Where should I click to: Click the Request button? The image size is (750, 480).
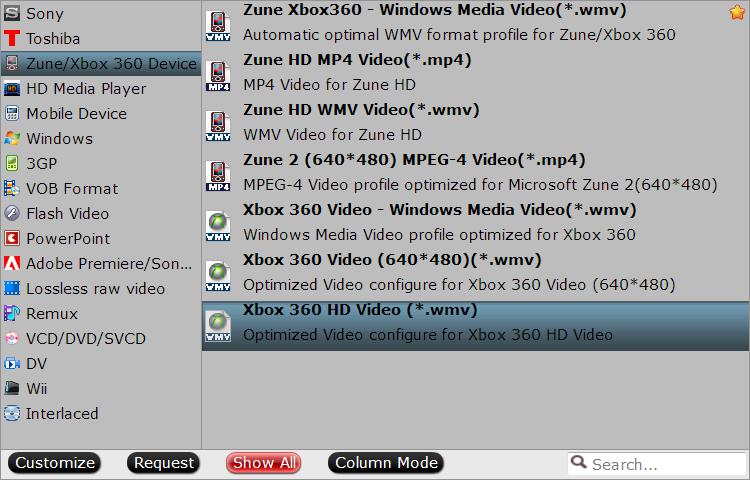tap(164, 463)
